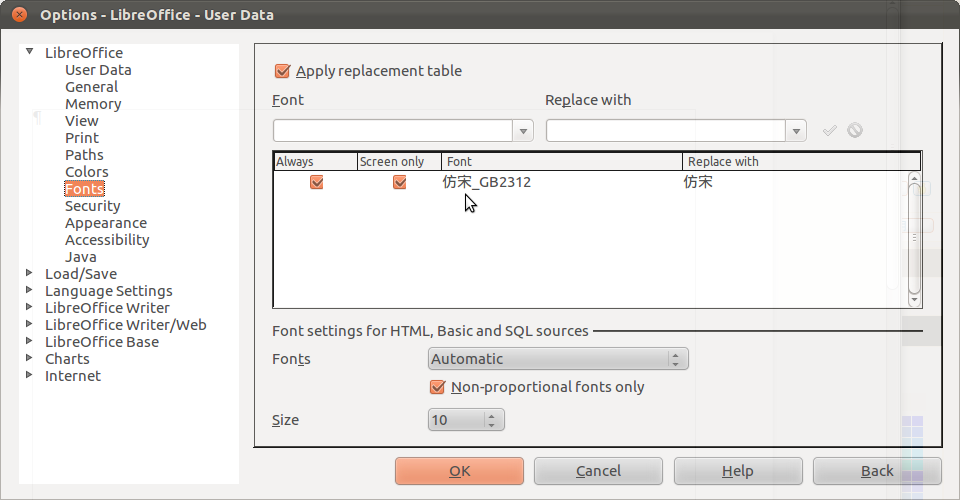Image resolution: width=960 pixels, height=500 pixels.
Task: Expand the Charts tree node
Action: tap(29, 358)
